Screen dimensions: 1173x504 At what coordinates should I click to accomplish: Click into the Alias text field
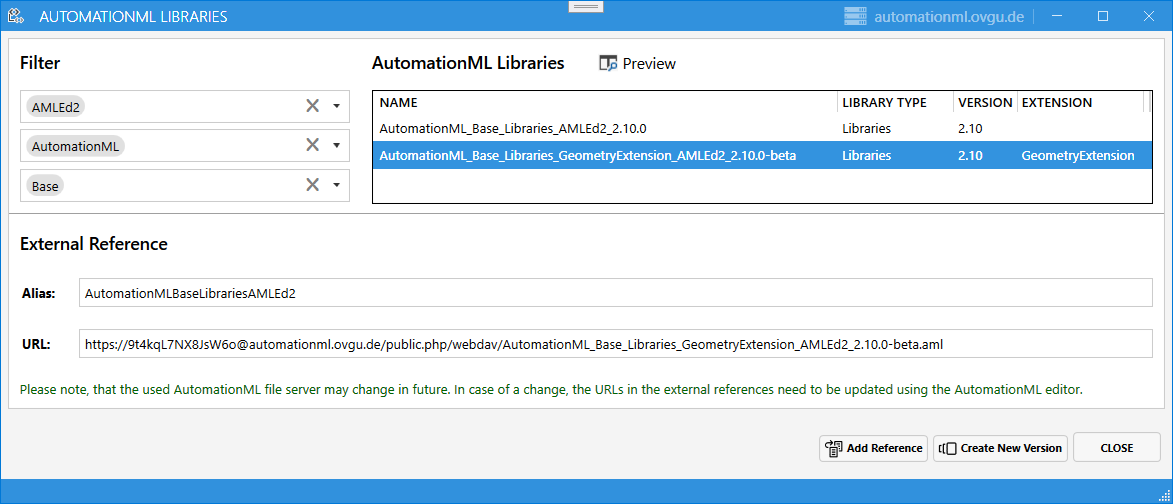click(615, 294)
